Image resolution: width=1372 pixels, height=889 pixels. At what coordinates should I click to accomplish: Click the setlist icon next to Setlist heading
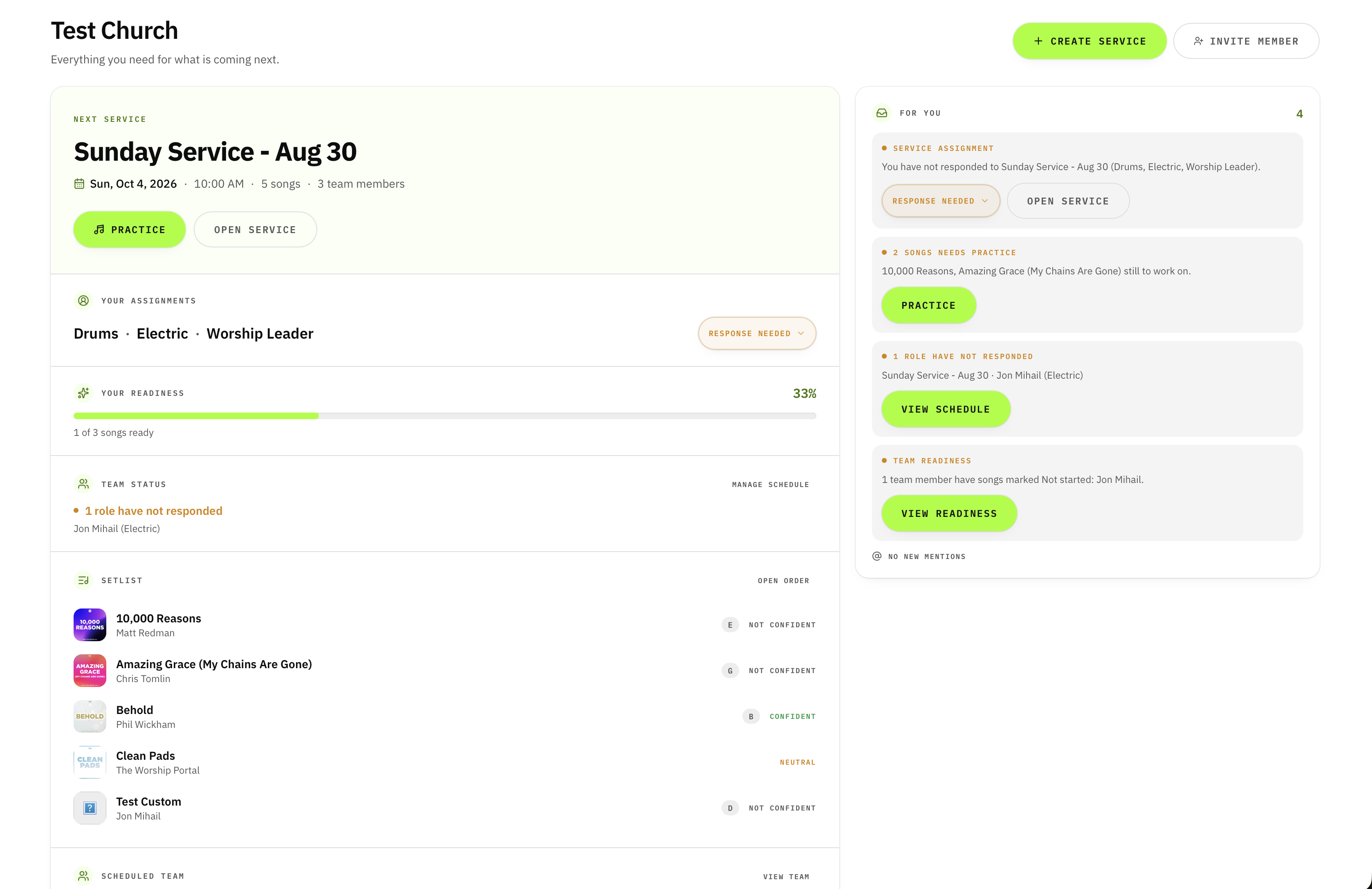83,580
